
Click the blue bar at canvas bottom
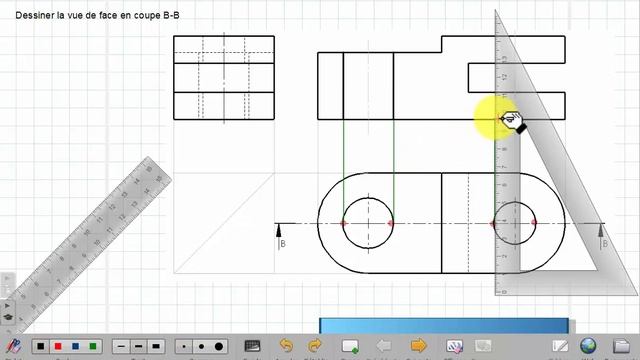(444, 326)
